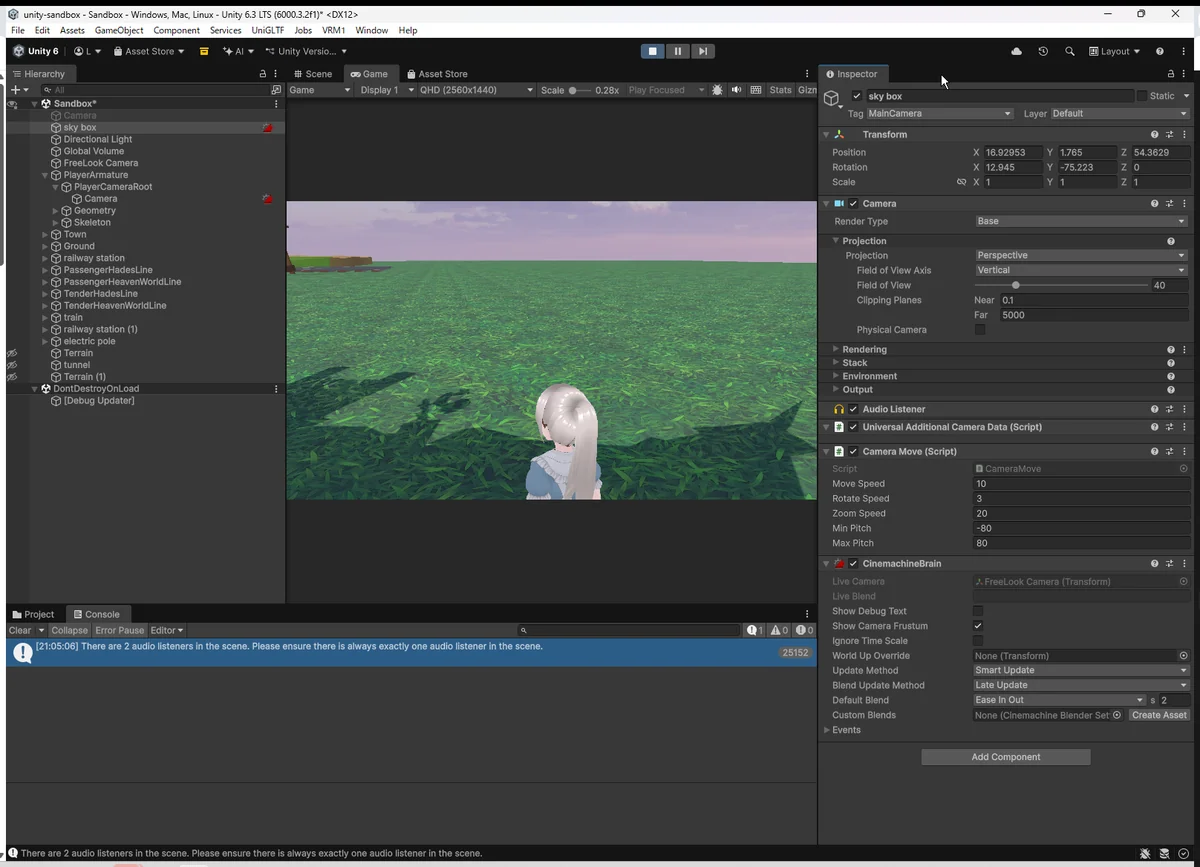Expand the Town object in Hierarchy

(45, 235)
